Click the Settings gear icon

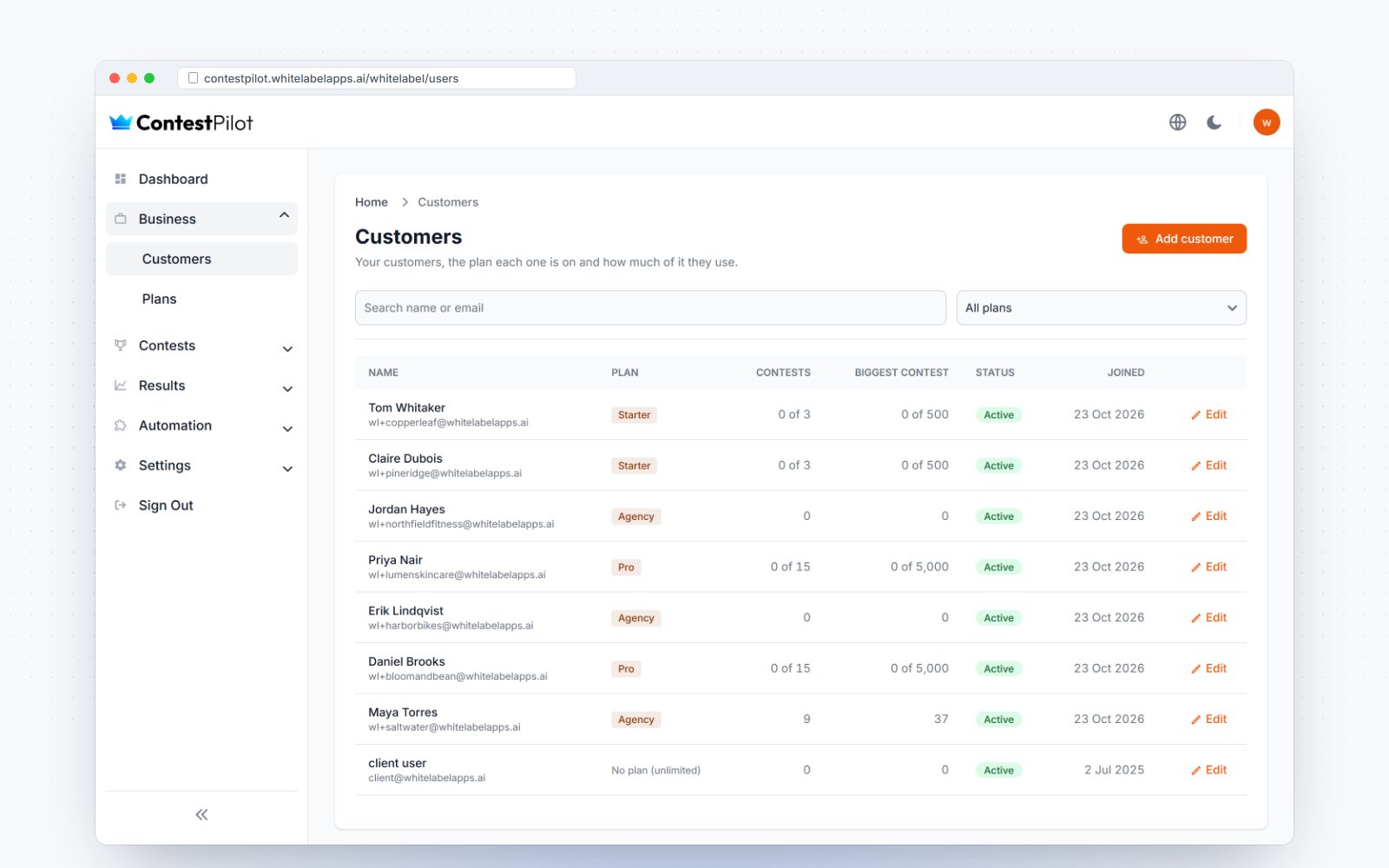click(121, 465)
